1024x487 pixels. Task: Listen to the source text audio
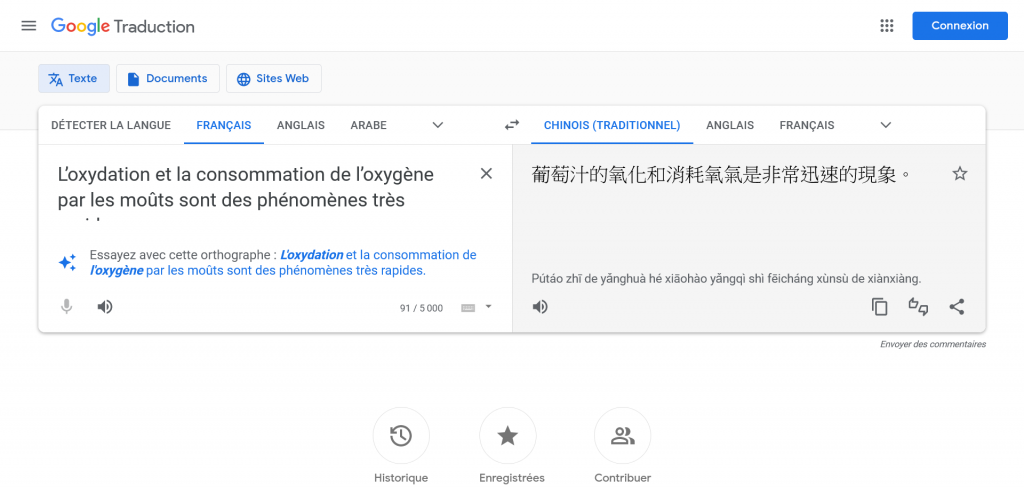coord(104,307)
